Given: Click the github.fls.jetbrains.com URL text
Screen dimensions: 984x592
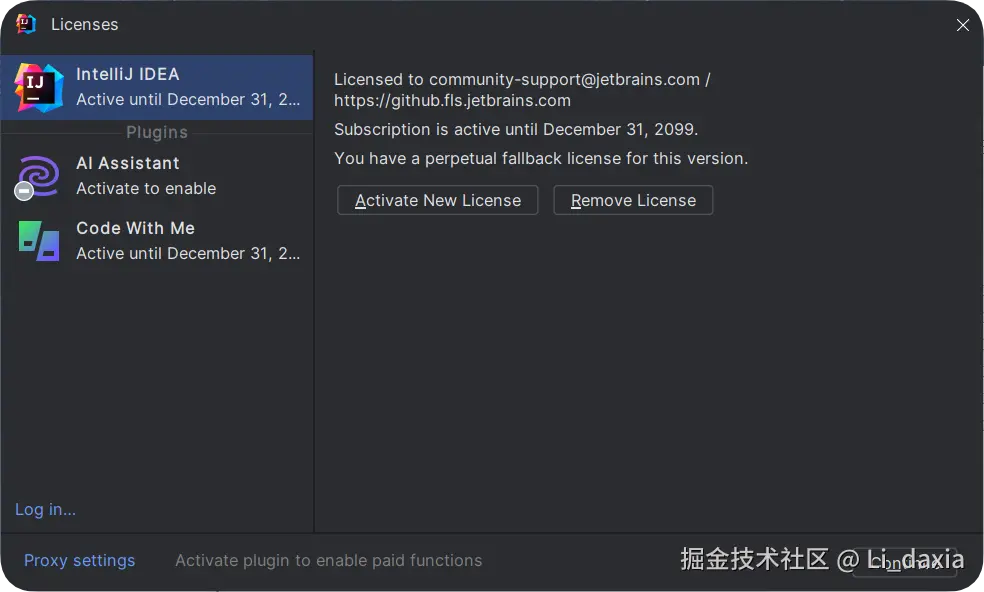Looking at the screenshot, I should (452, 101).
